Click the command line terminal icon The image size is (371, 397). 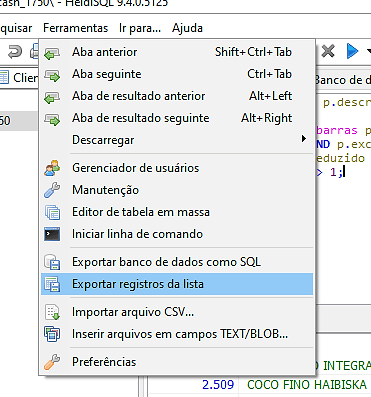click(52, 234)
